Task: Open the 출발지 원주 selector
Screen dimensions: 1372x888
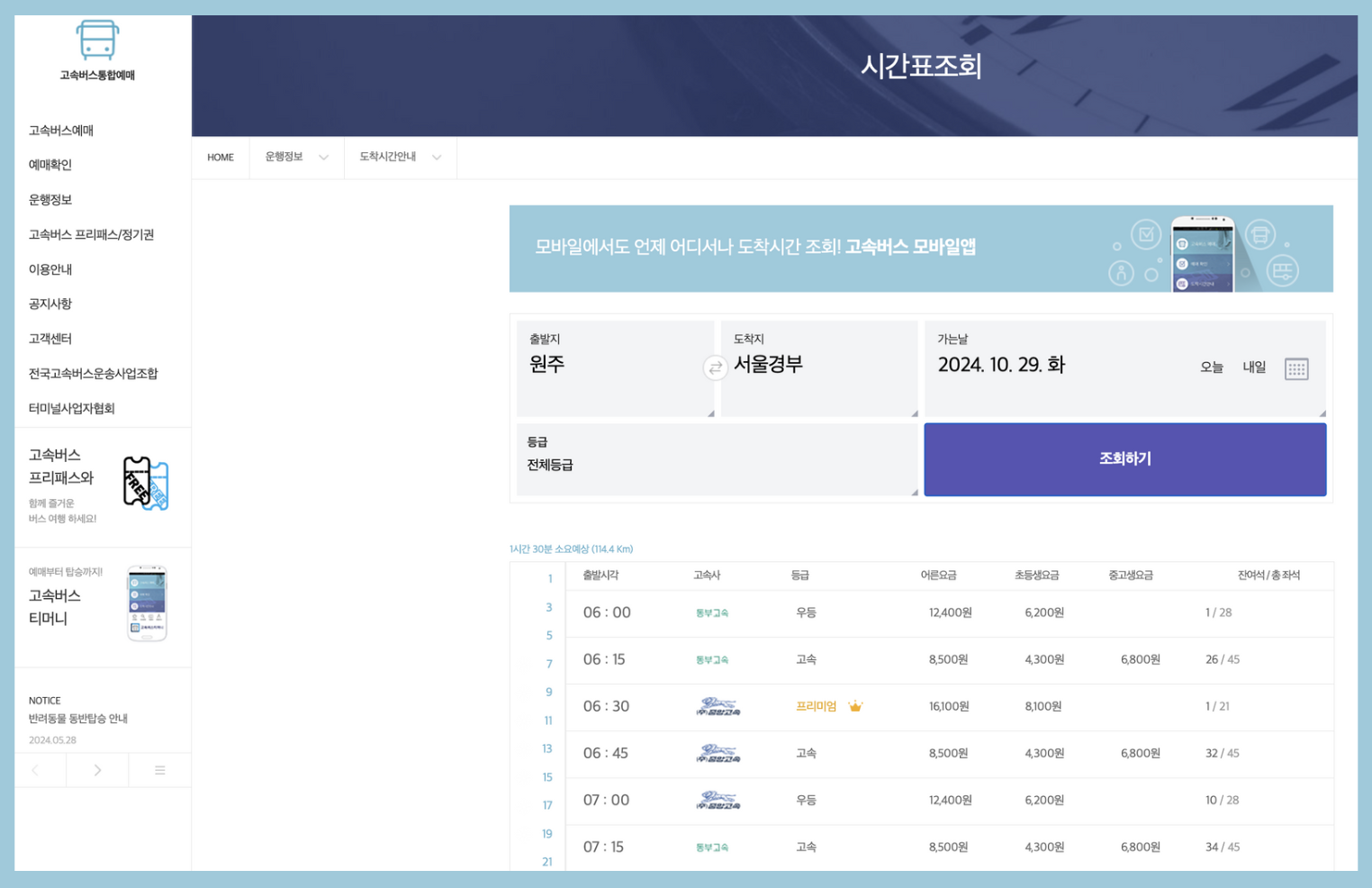Action: (x=616, y=368)
